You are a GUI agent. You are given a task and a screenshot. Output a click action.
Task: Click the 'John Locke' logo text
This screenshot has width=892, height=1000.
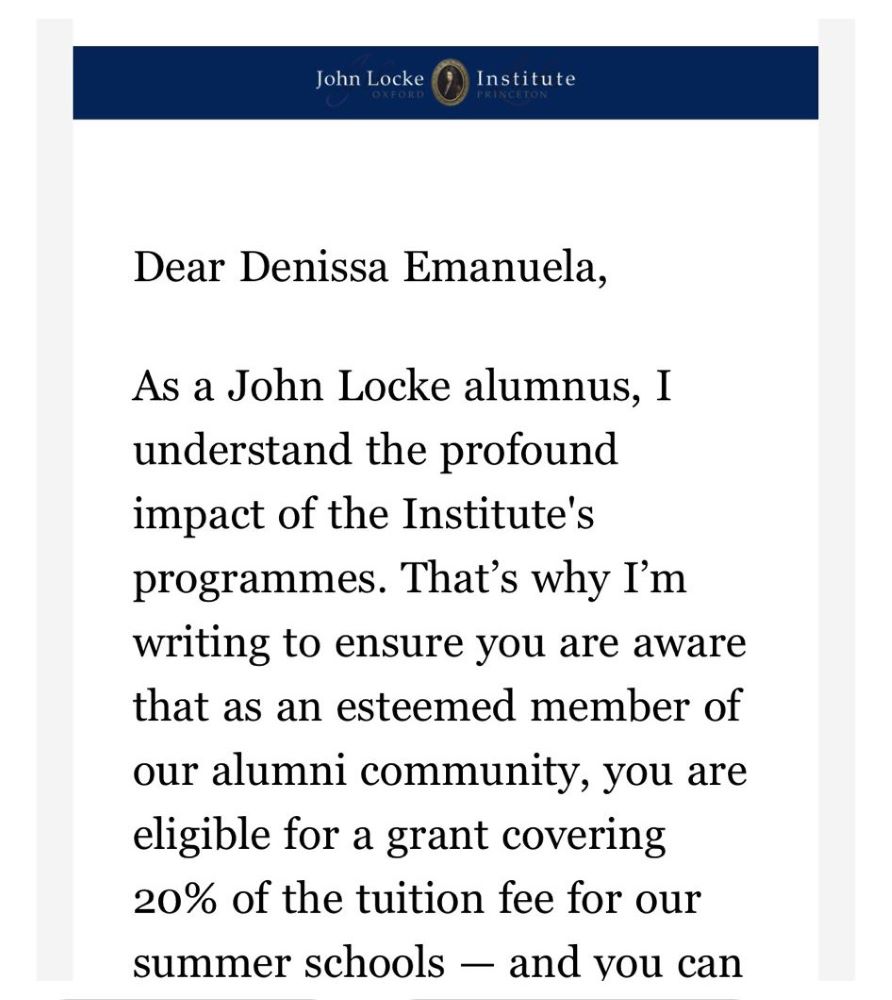(369, 78)
